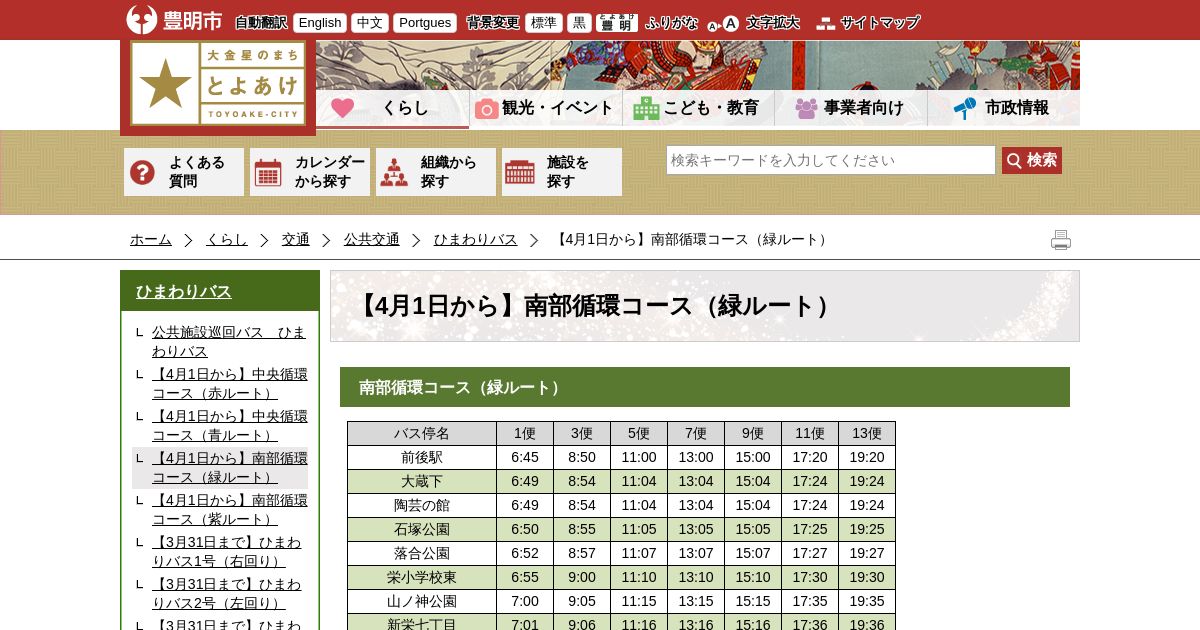Open 中央循環コース（赤ルート）sidebar link
This screenshot has width=1200, height=630.
tap(229, 384)
